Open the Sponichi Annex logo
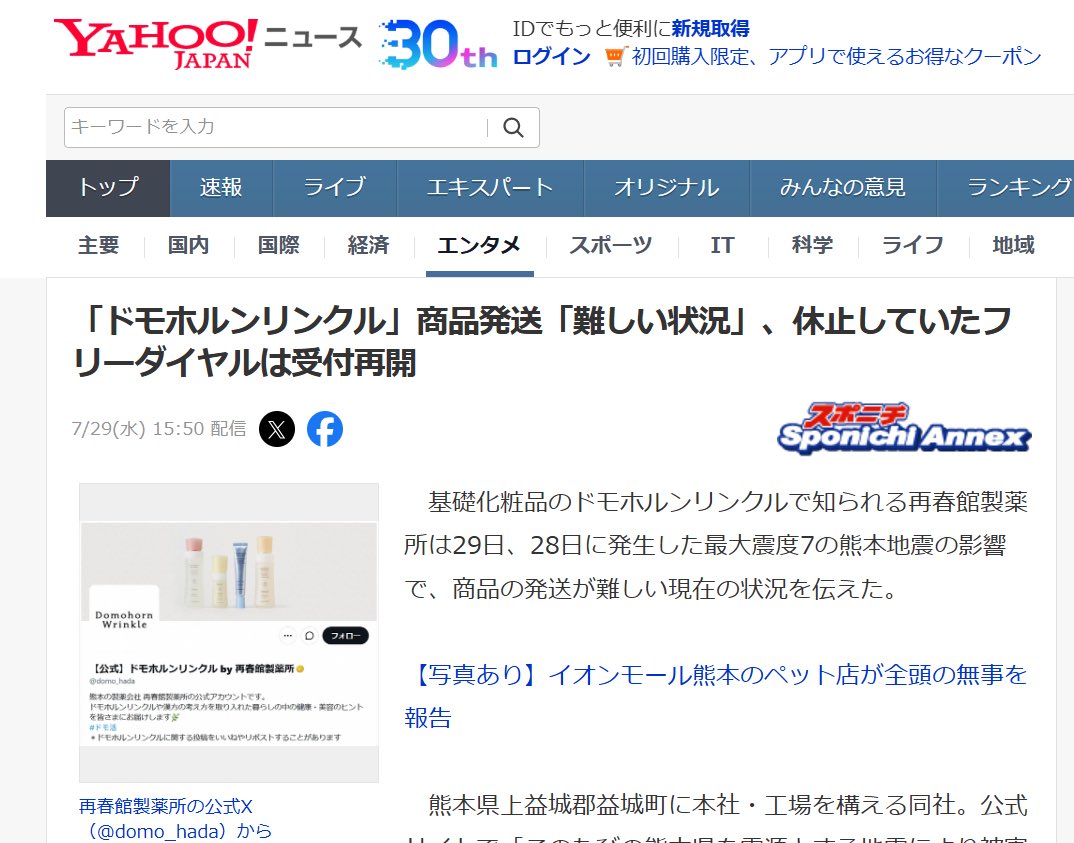This screenshot has height=843, width=1074. pos(904,428)
